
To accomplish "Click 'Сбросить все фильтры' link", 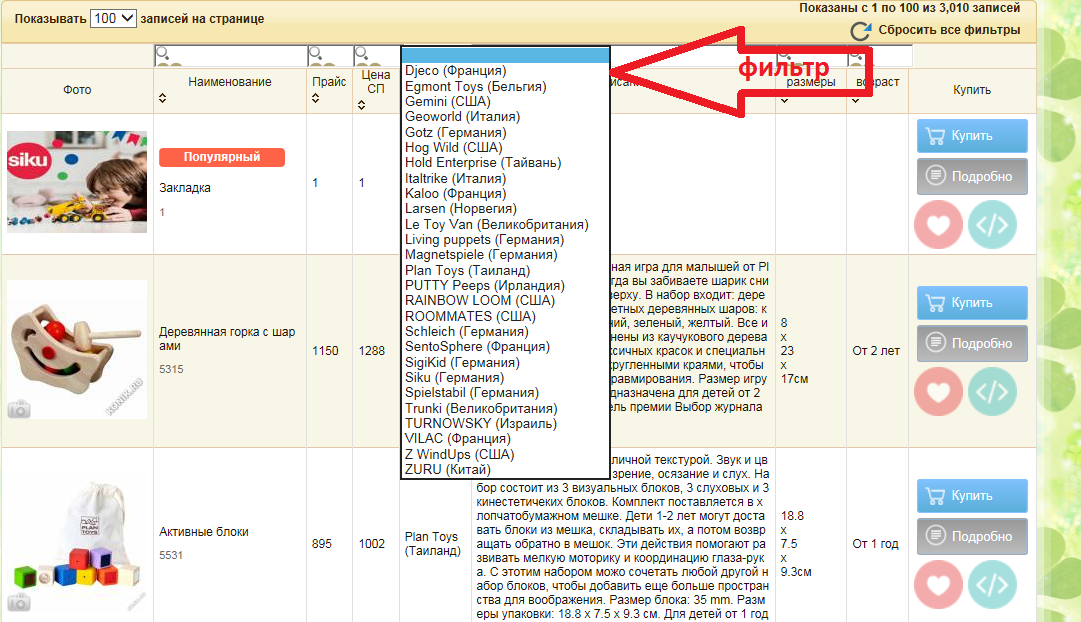I will (x=949, y=30).
